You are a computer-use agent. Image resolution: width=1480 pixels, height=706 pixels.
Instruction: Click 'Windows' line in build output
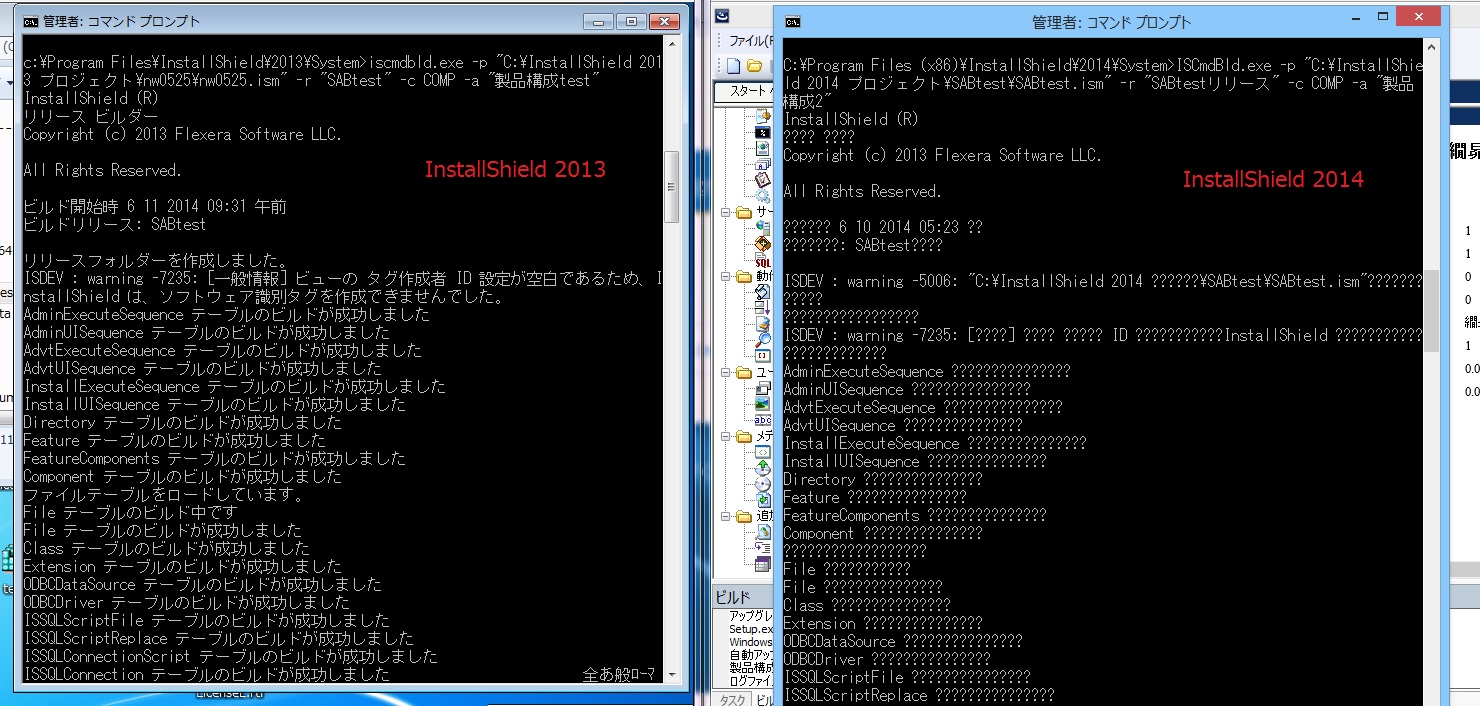pyautogui.click(x=750, y=642)
